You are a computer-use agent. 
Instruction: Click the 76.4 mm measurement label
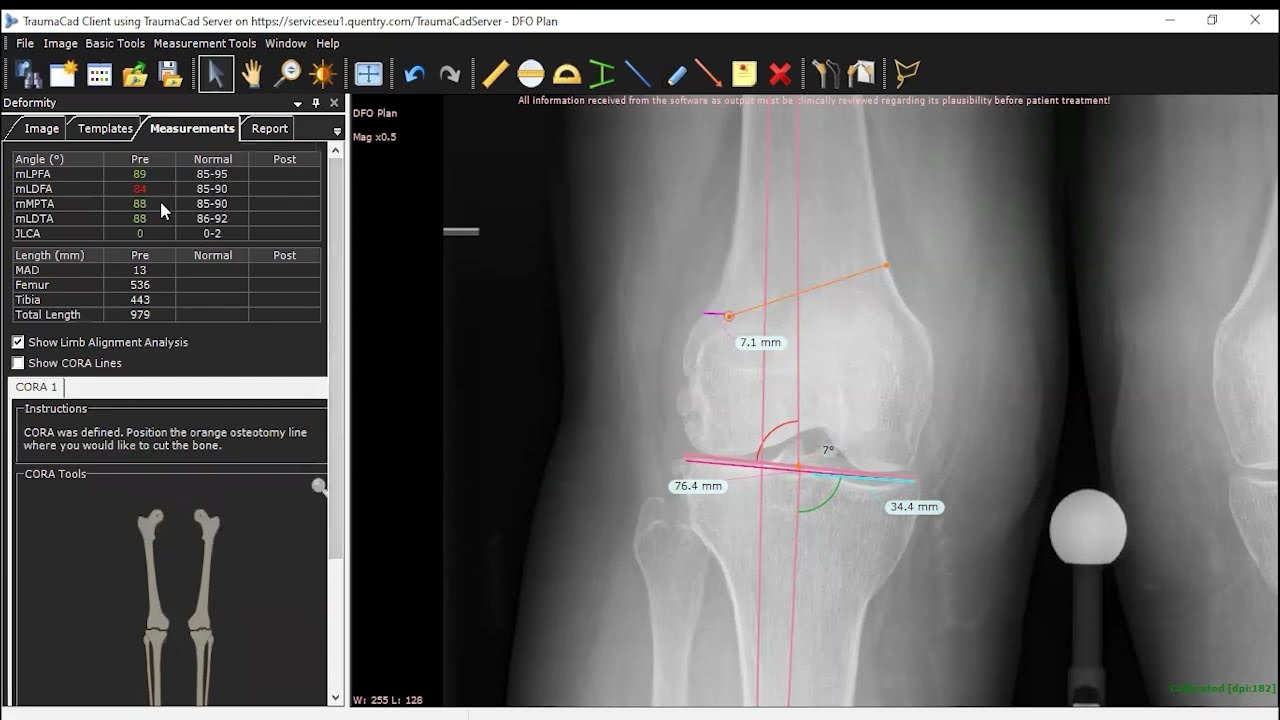coord(698,486)
